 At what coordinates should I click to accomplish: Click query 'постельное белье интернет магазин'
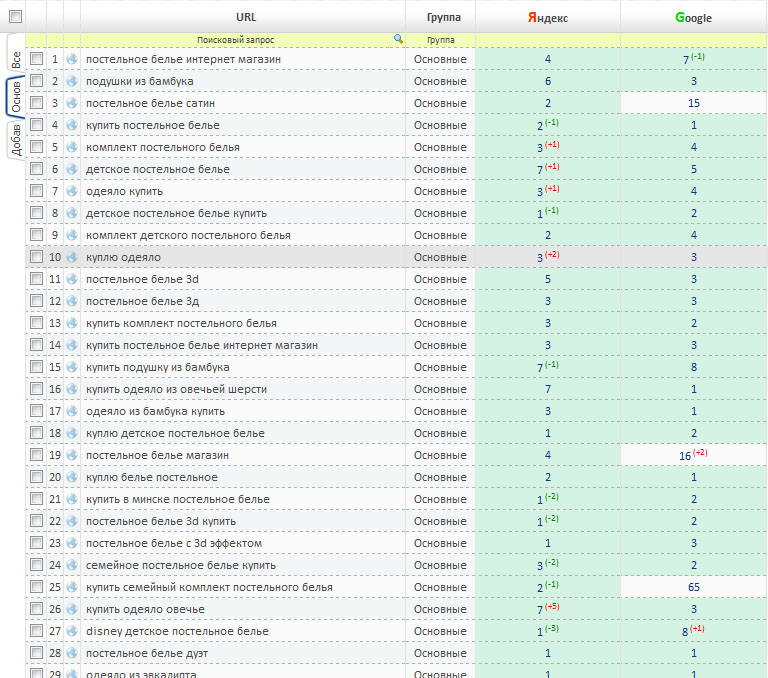pos(183,59)
